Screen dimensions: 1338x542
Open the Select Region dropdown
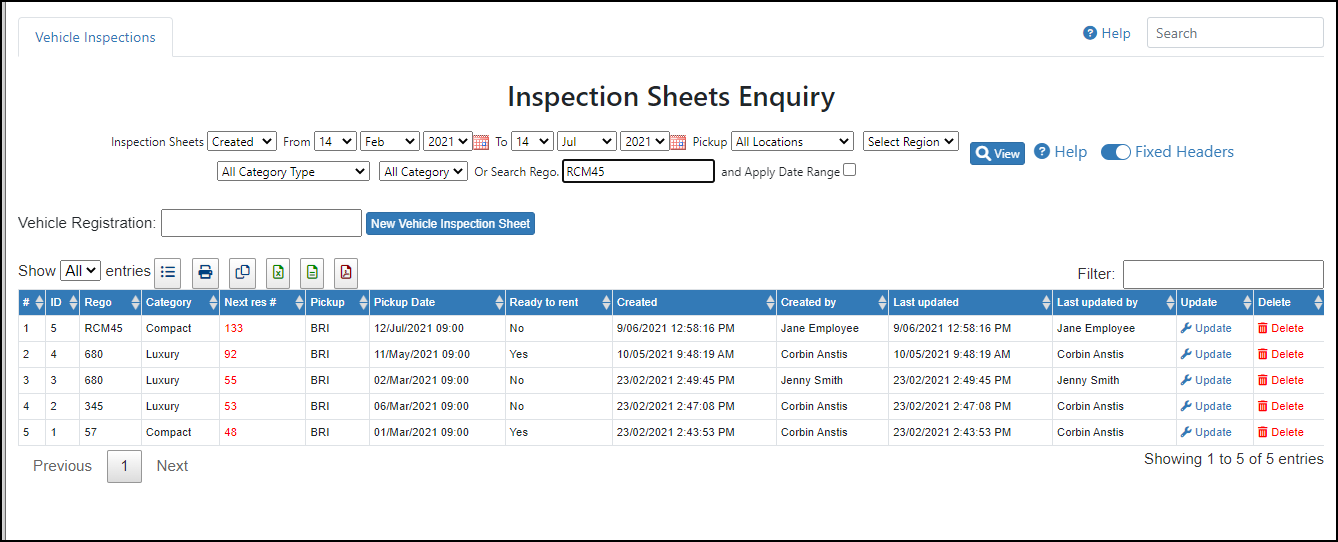pyautogui.click(x=911, y=142)
